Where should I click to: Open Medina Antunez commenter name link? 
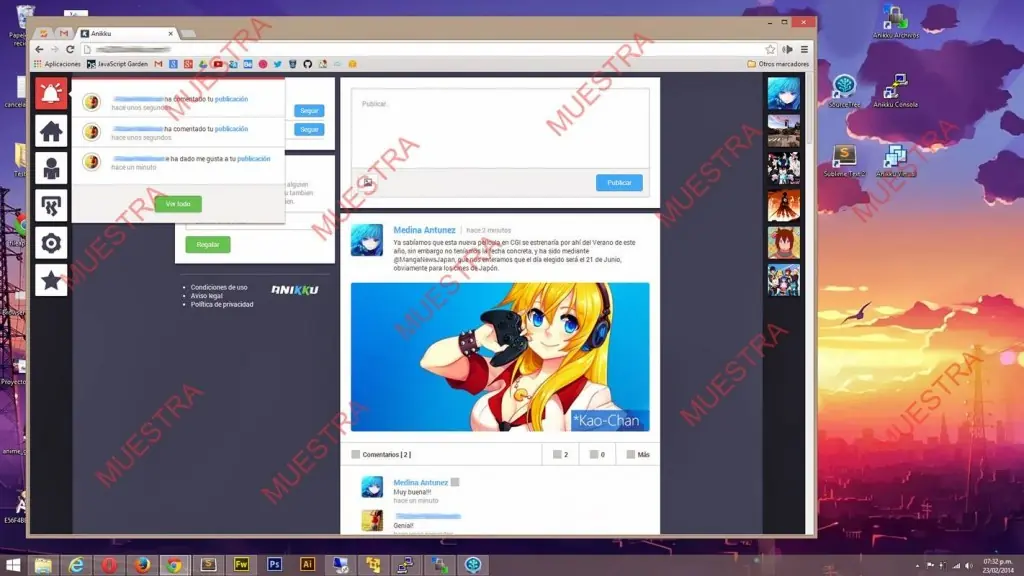[421, 483]
